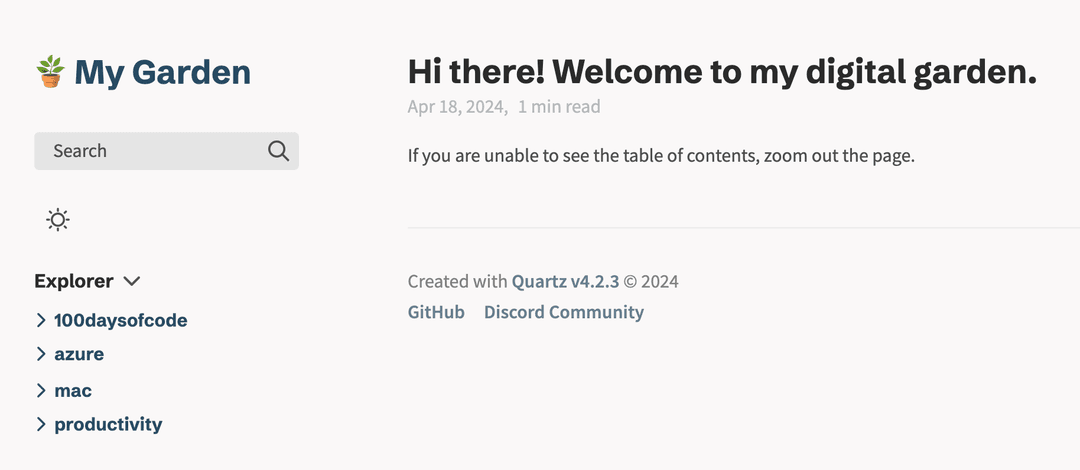The image size is (1080, 470).
Task: Click the potted plant icon
Action: pyautogui.click(x=50, y=72)
